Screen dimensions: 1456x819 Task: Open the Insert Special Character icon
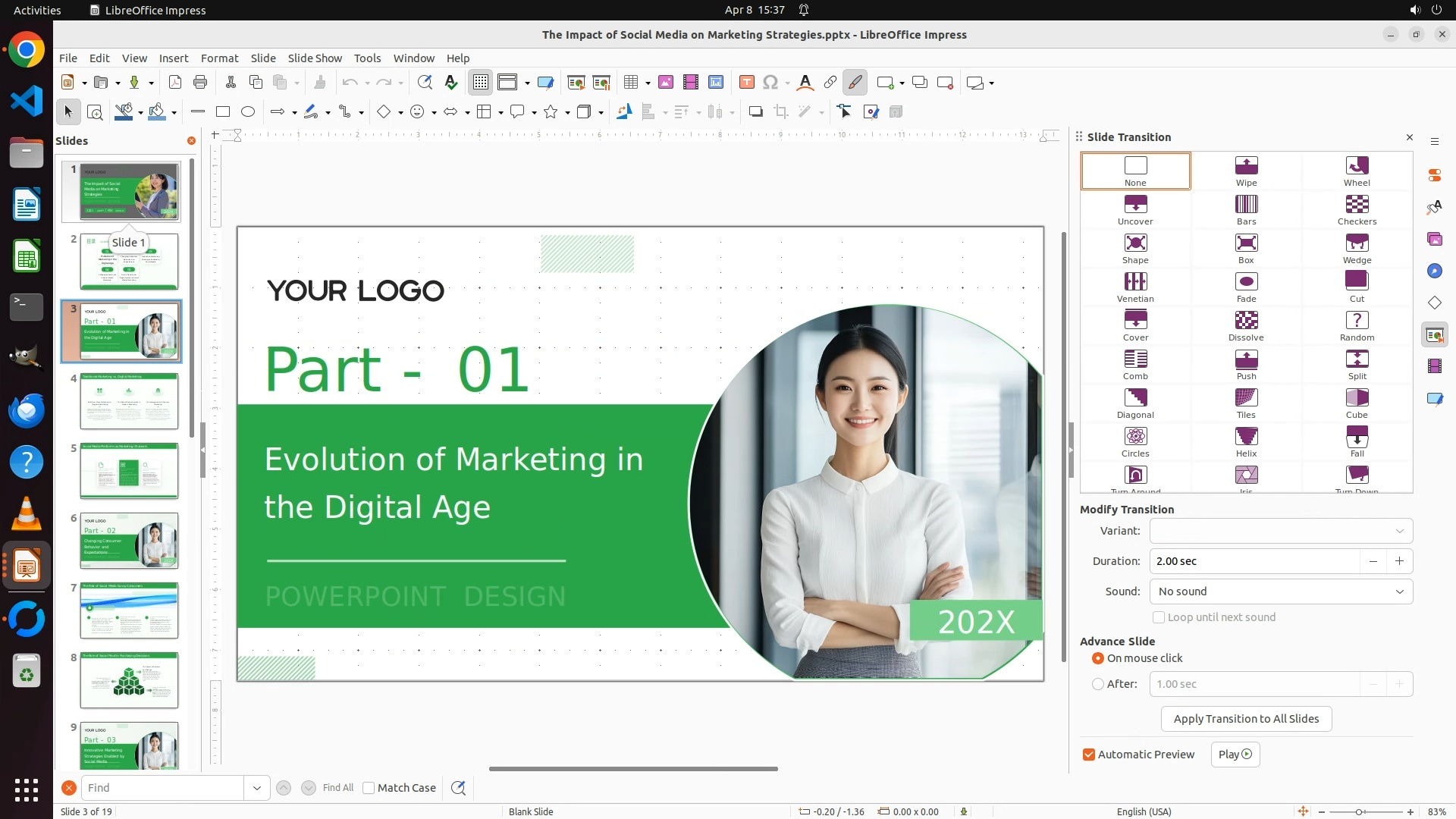770,83
